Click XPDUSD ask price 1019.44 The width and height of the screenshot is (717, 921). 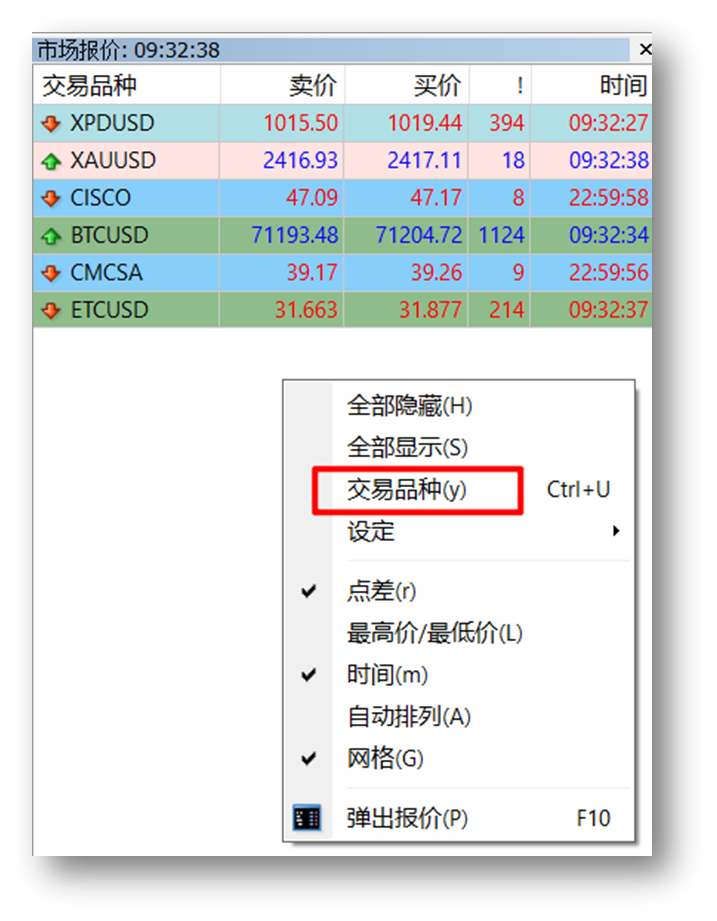tap(425, 123)
